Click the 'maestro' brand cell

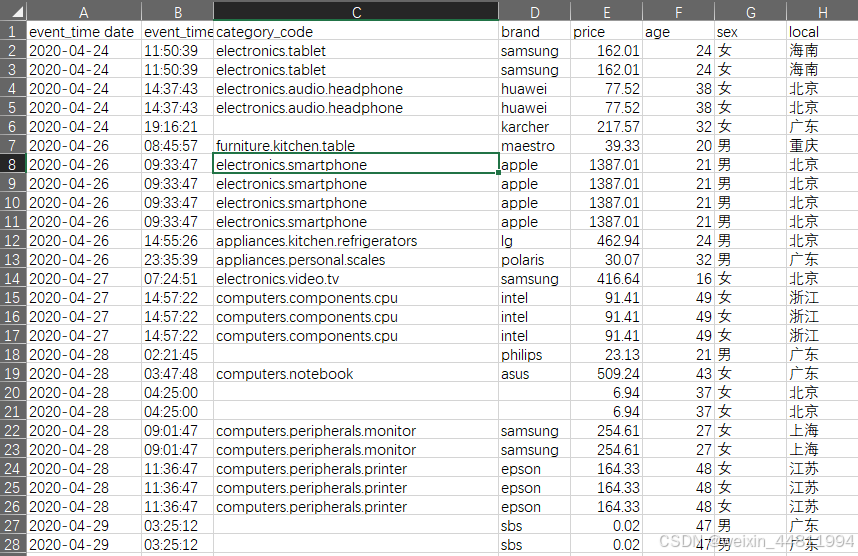coord(535,146)
